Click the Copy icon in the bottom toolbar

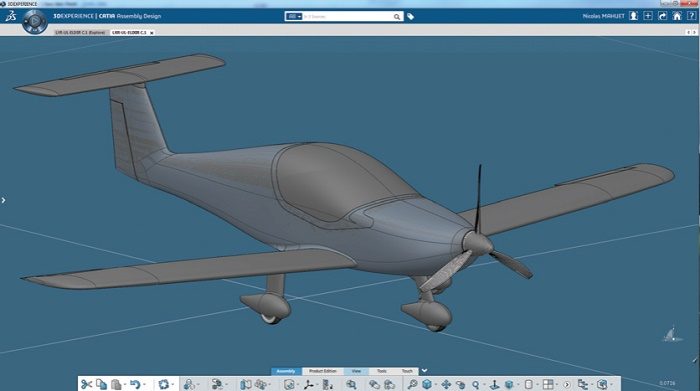(101, 384)
